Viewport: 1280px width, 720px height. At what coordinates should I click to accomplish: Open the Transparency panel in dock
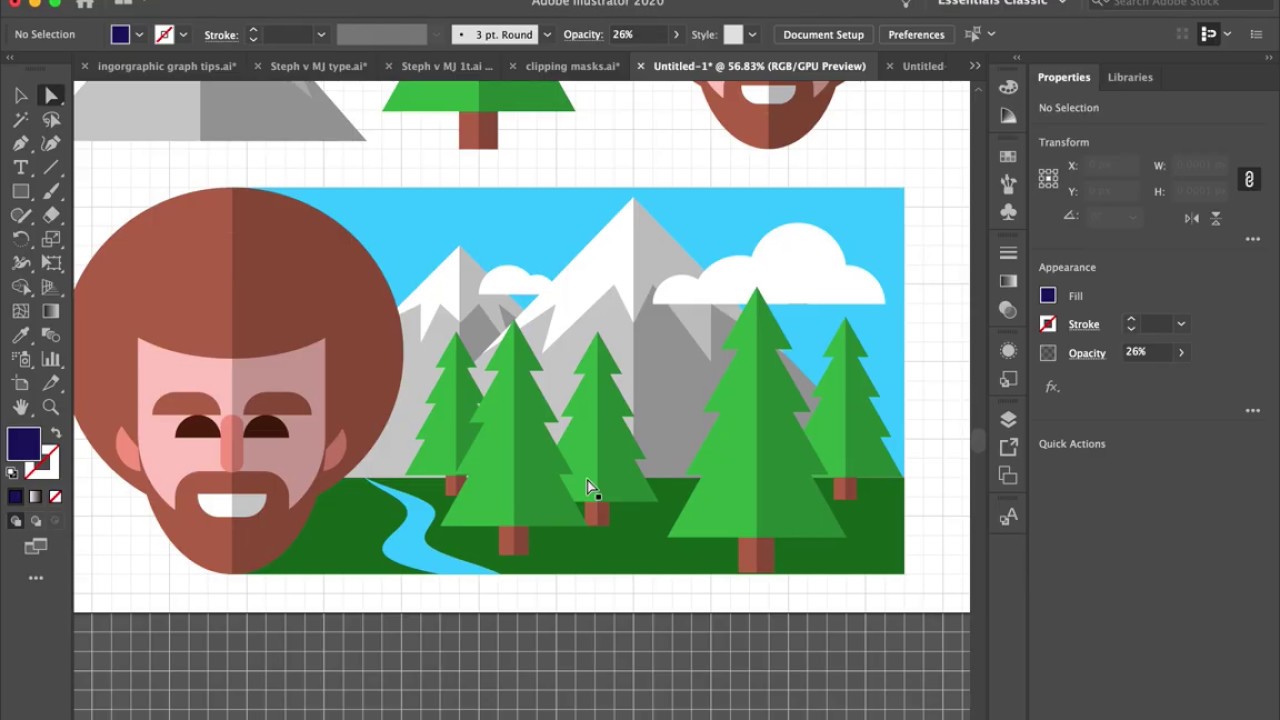1008,311
